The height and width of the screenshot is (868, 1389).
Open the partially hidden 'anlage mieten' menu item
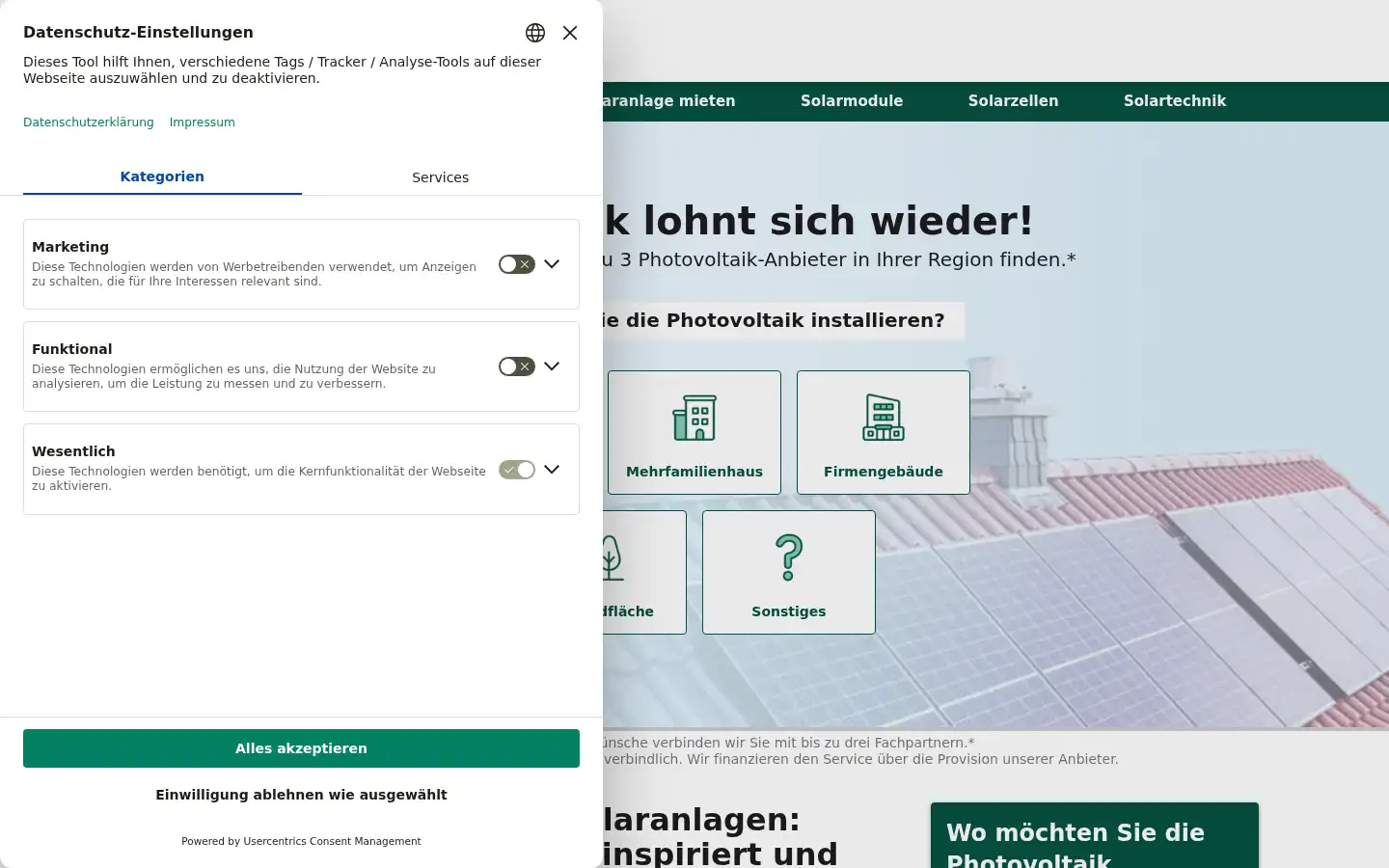(669, 101)
